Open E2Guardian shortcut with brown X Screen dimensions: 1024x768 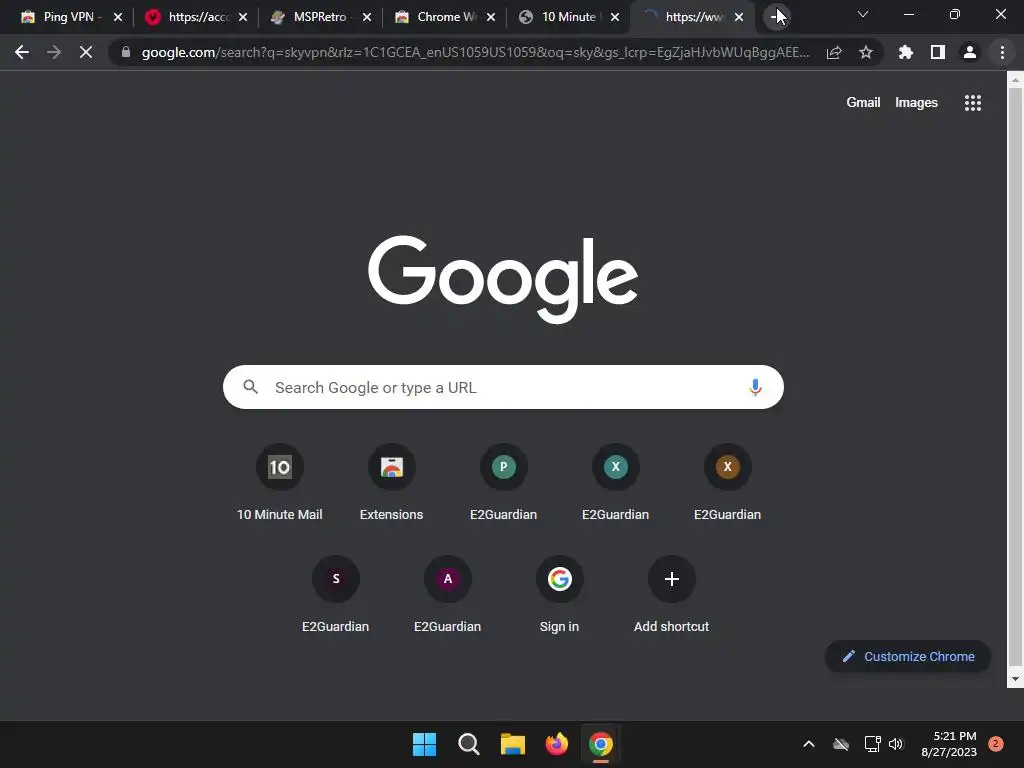(x=728, y=483)
